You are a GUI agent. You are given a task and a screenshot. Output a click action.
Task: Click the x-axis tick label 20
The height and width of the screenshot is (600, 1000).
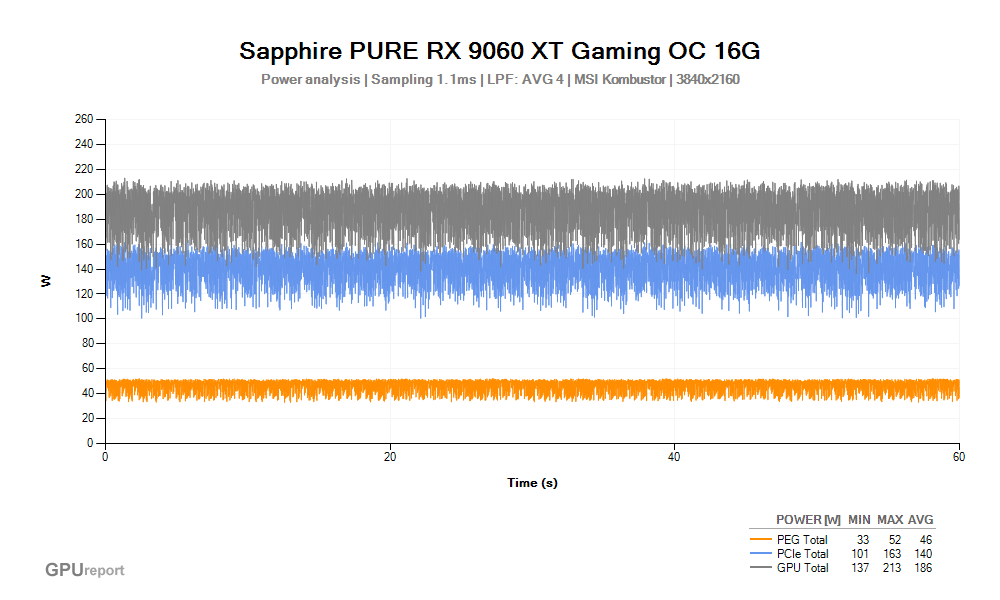pyautogui.click(x=390, y=457)
